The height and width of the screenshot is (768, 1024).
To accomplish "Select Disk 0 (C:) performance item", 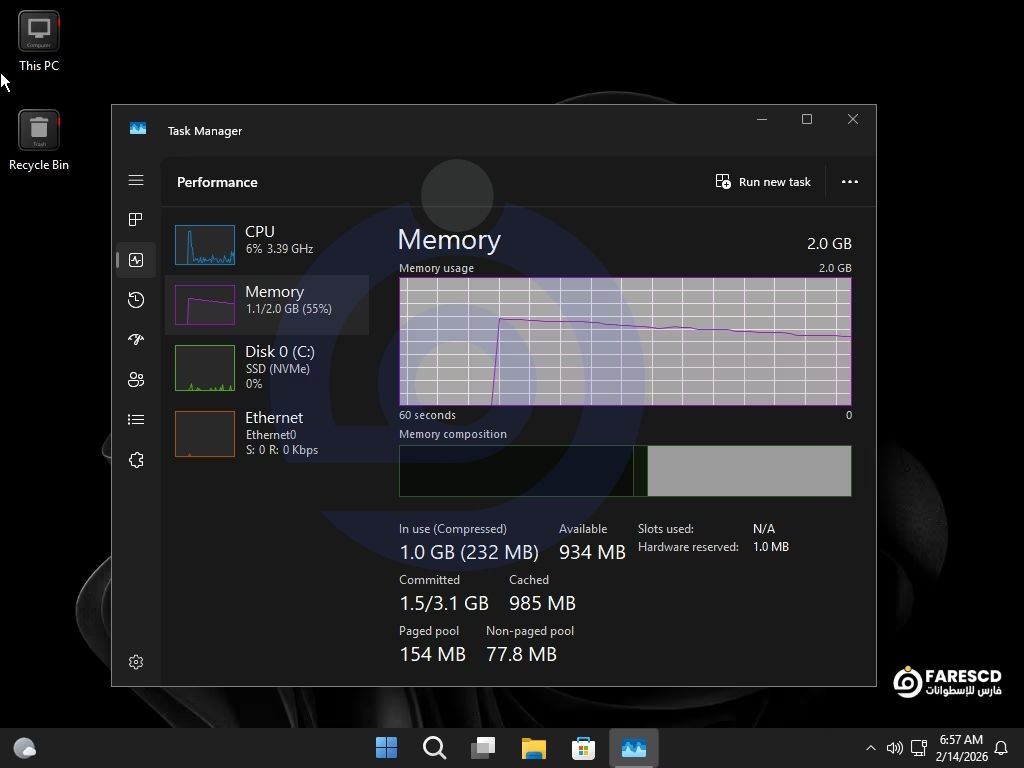I will [266, 367].
